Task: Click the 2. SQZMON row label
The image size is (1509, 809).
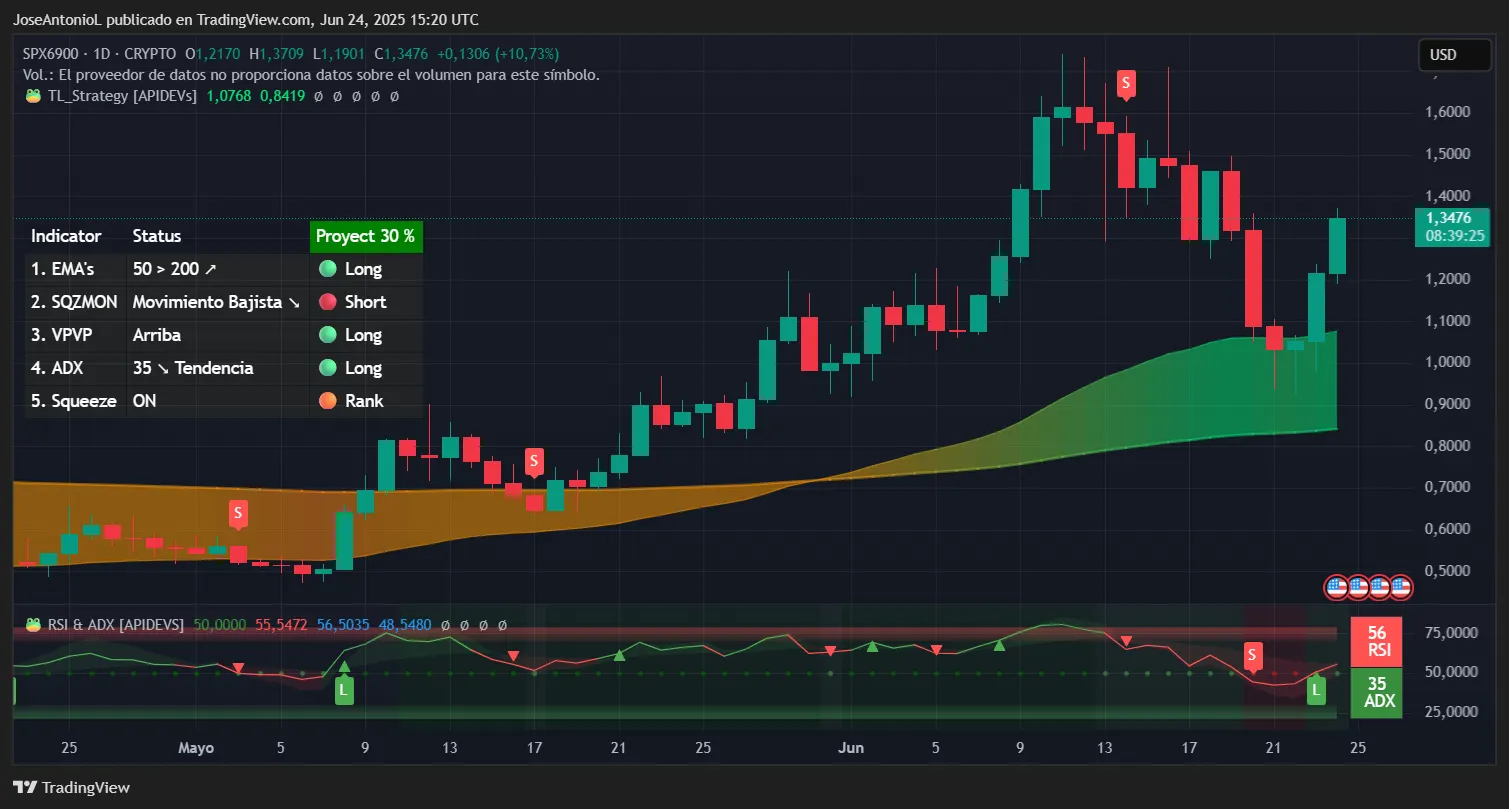Action: point(75,302)
